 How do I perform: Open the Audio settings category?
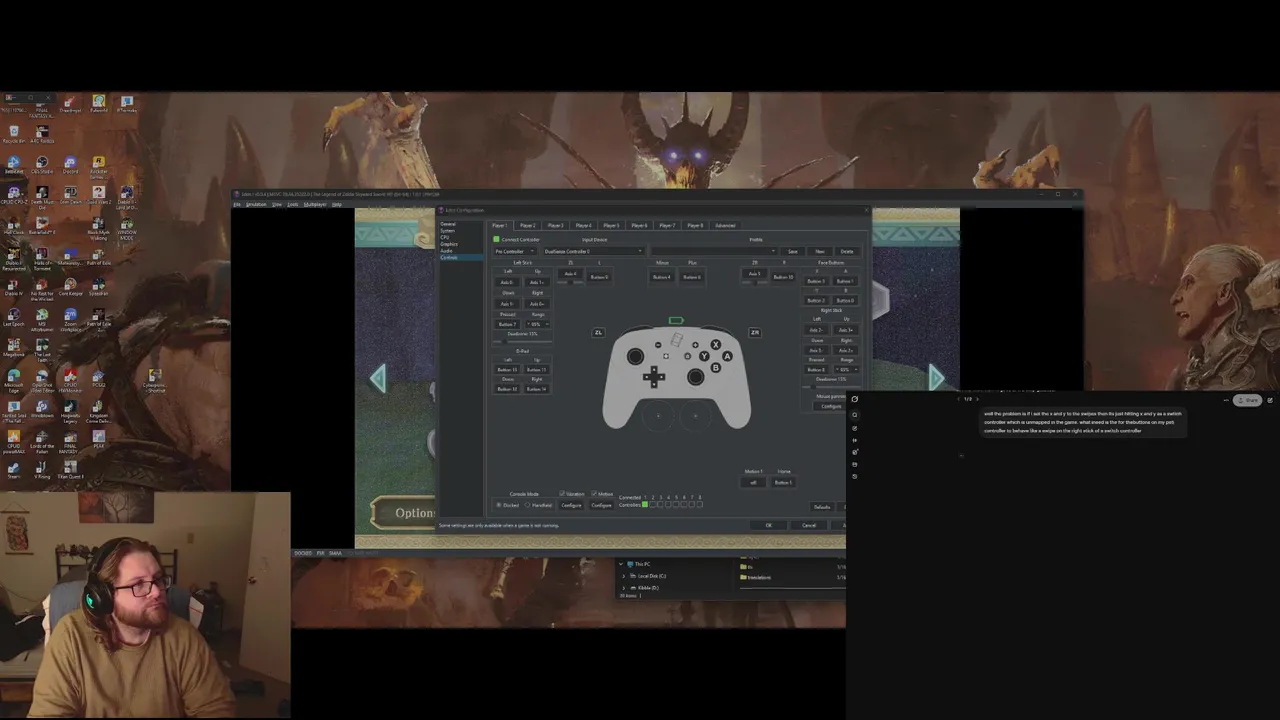[x=446, y=251]
